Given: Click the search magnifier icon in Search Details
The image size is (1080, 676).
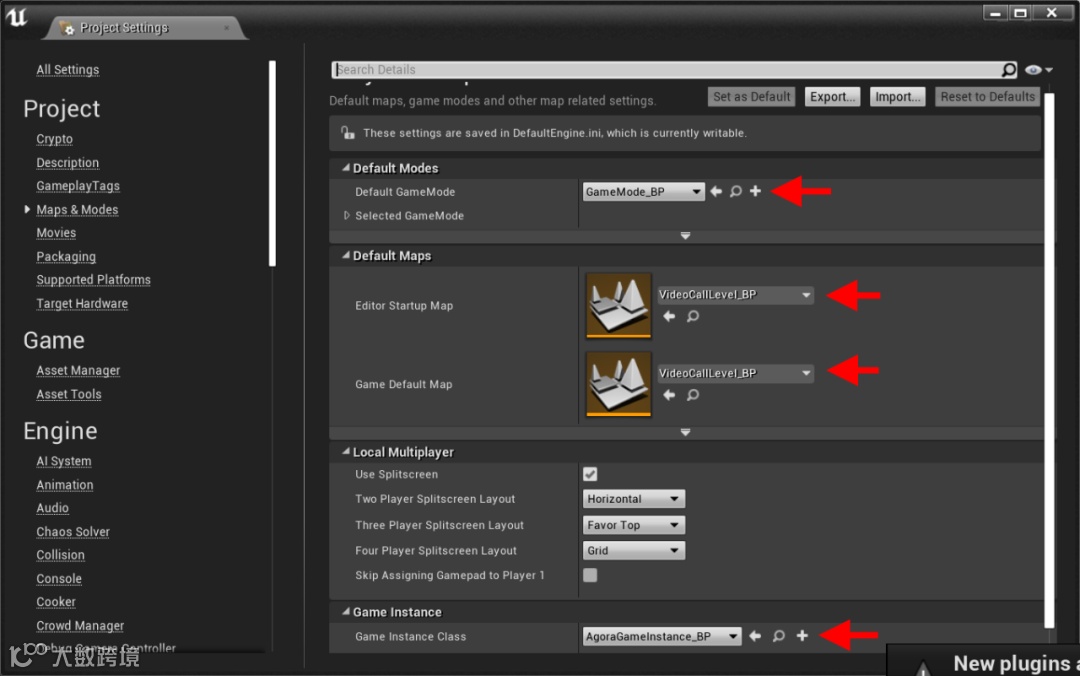Looking at the screenshot, I should coord(1008,70).
